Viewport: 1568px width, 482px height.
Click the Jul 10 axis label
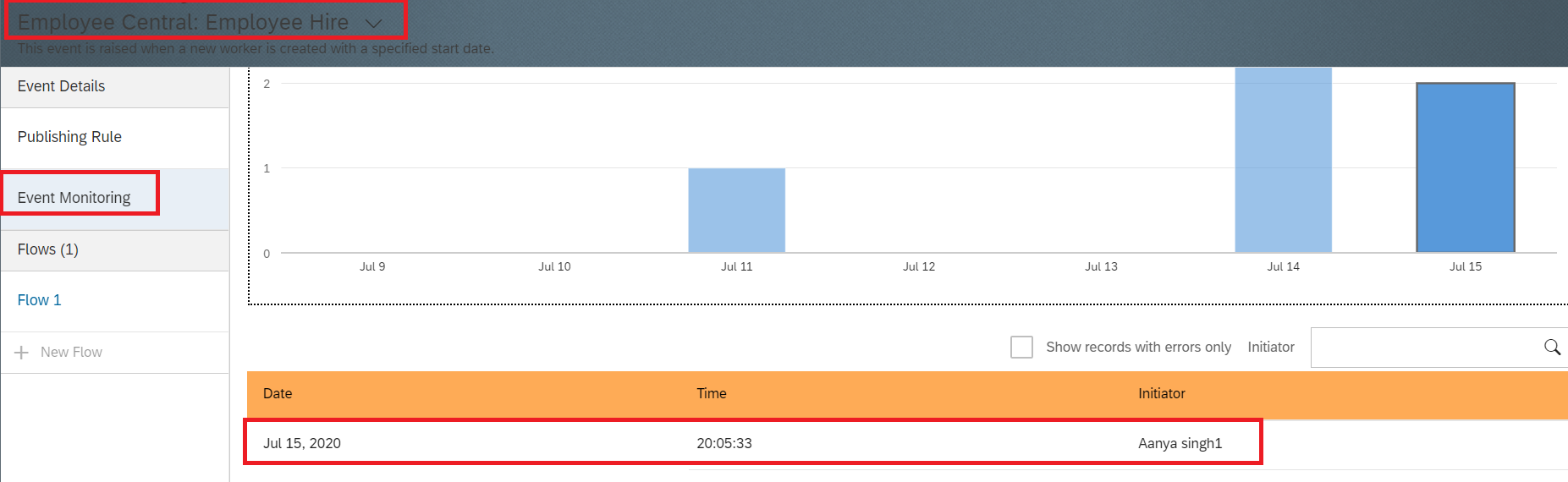pyautogui.click(x=554, y=266)
